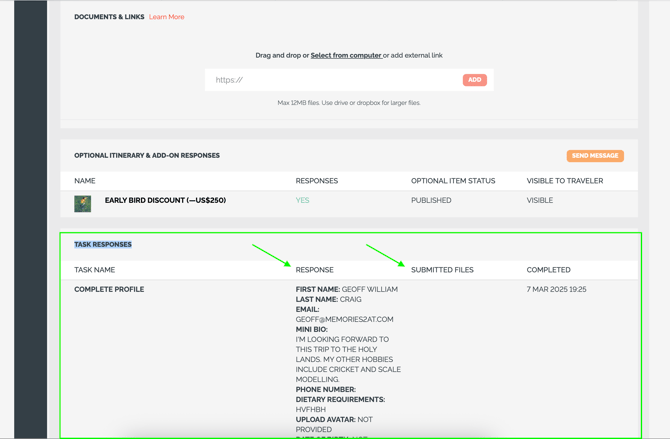Click the green YES response
The height and width of the screenshot is (439, 670).
[x=302, y=200]
